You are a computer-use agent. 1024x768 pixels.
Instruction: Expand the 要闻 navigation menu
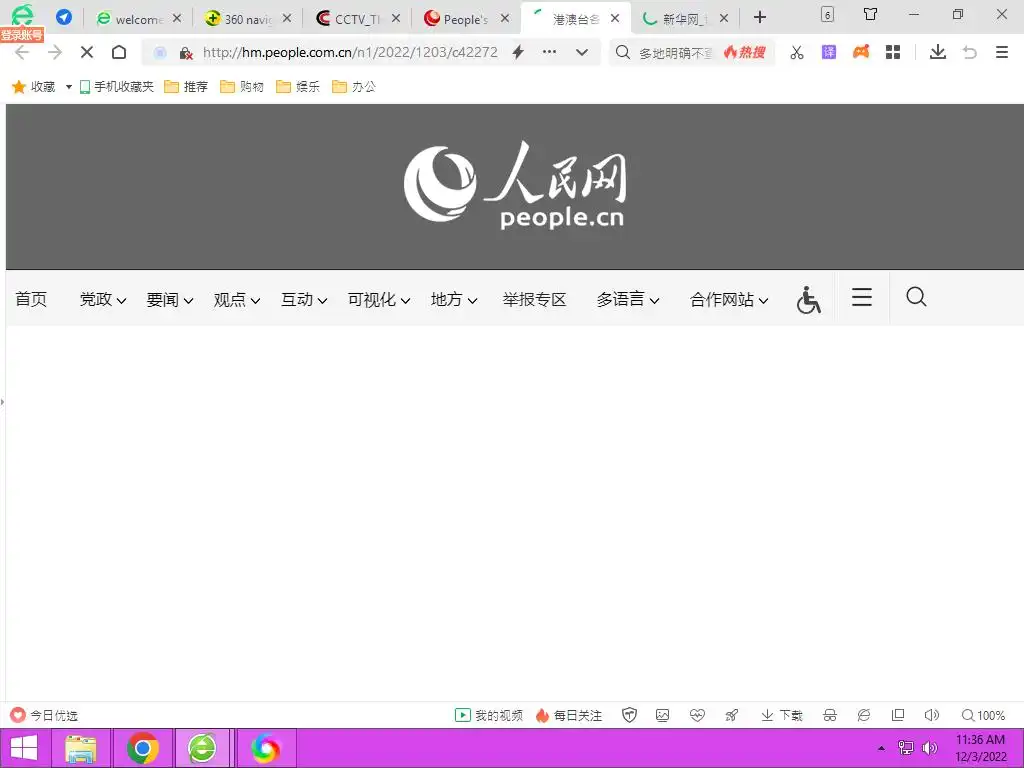pos(170,300)
